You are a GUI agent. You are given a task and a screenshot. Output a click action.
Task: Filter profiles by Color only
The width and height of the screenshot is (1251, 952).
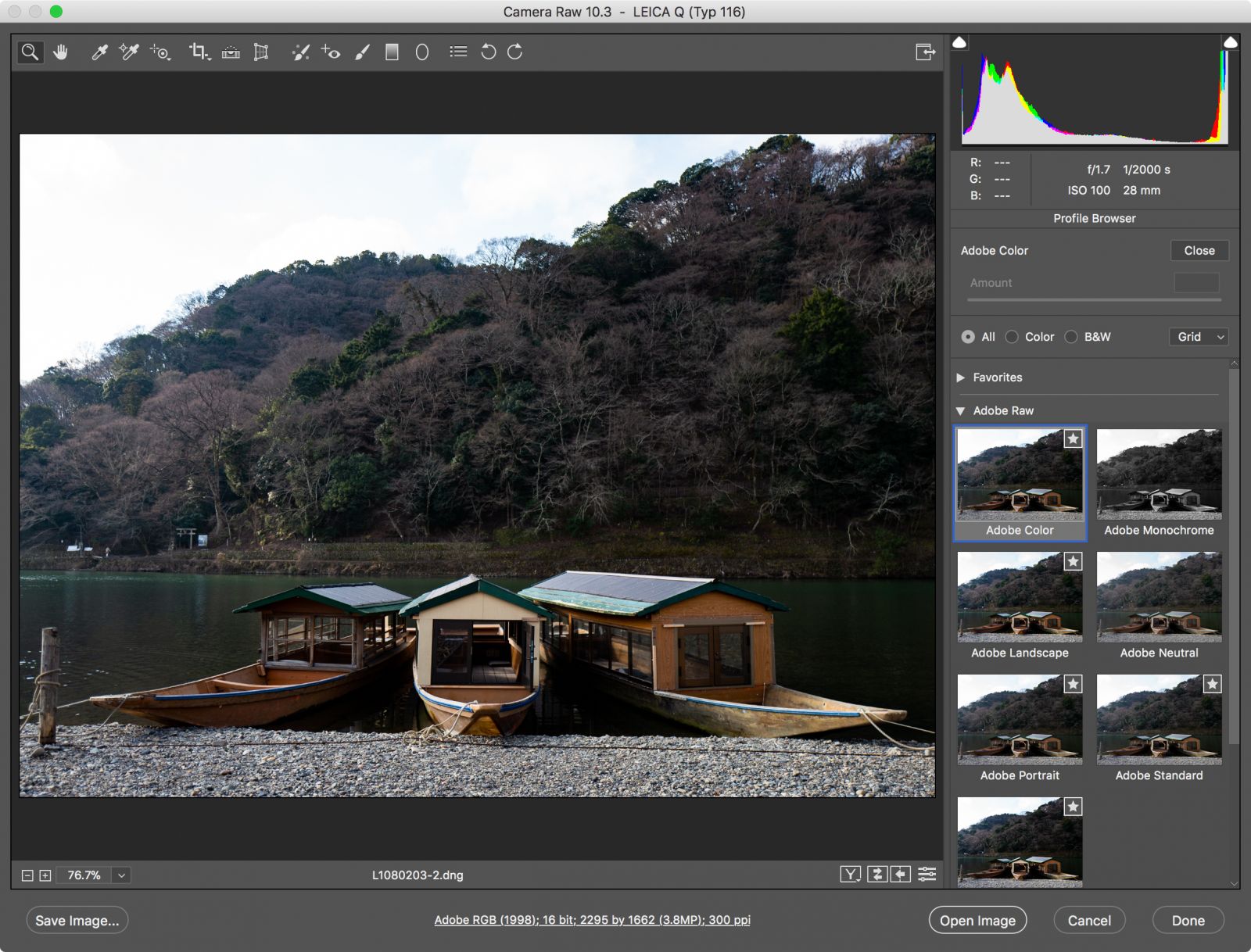click(1013, 337)
